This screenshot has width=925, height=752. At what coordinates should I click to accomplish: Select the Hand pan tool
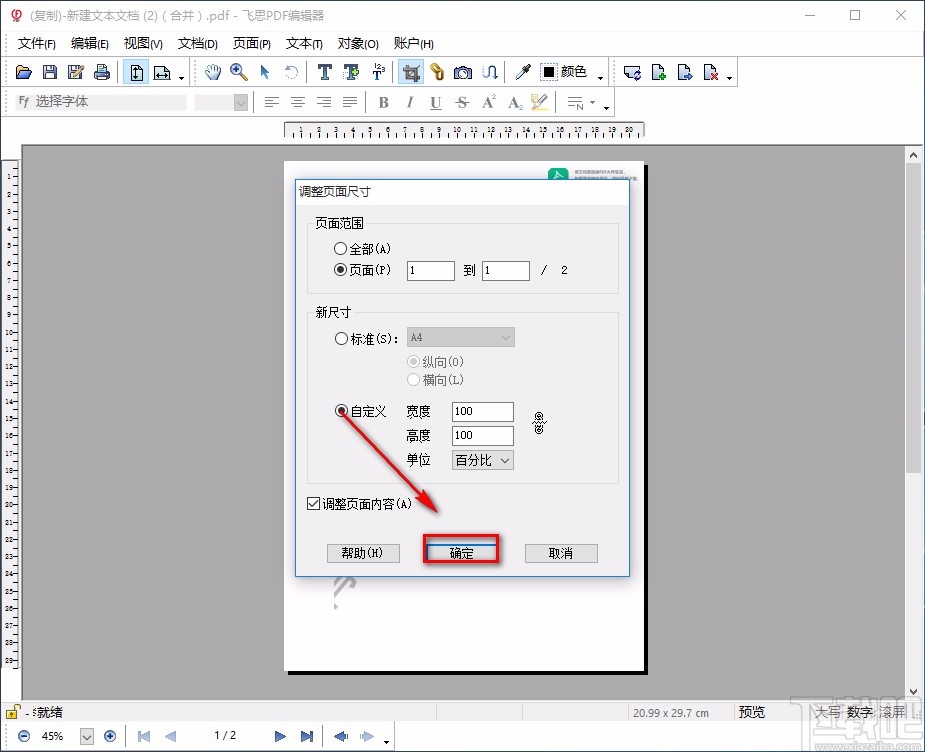pyautogui.click(x=212, y=71)
